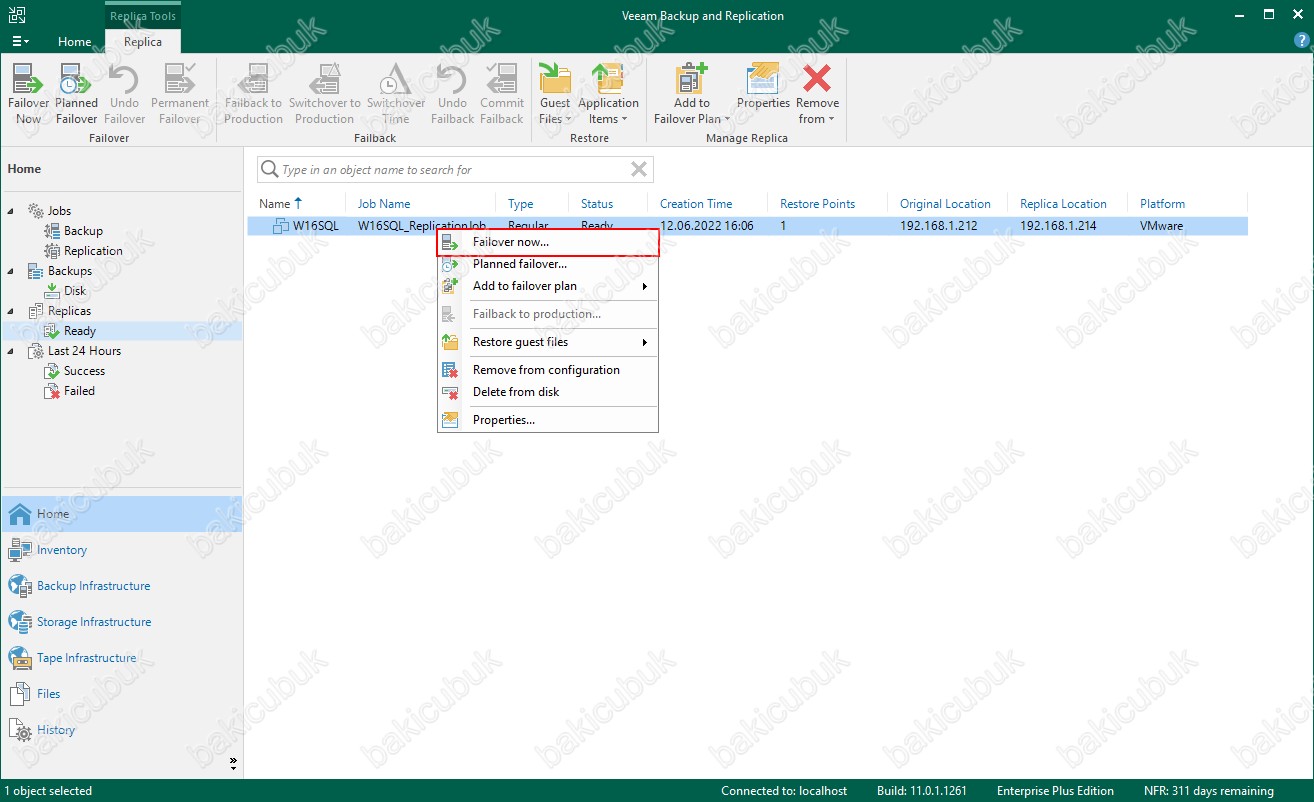Collapse the Last 24 Hours tree node
Image resolution: width=1314 pixels, height=802 pixels.
(12, 351)
